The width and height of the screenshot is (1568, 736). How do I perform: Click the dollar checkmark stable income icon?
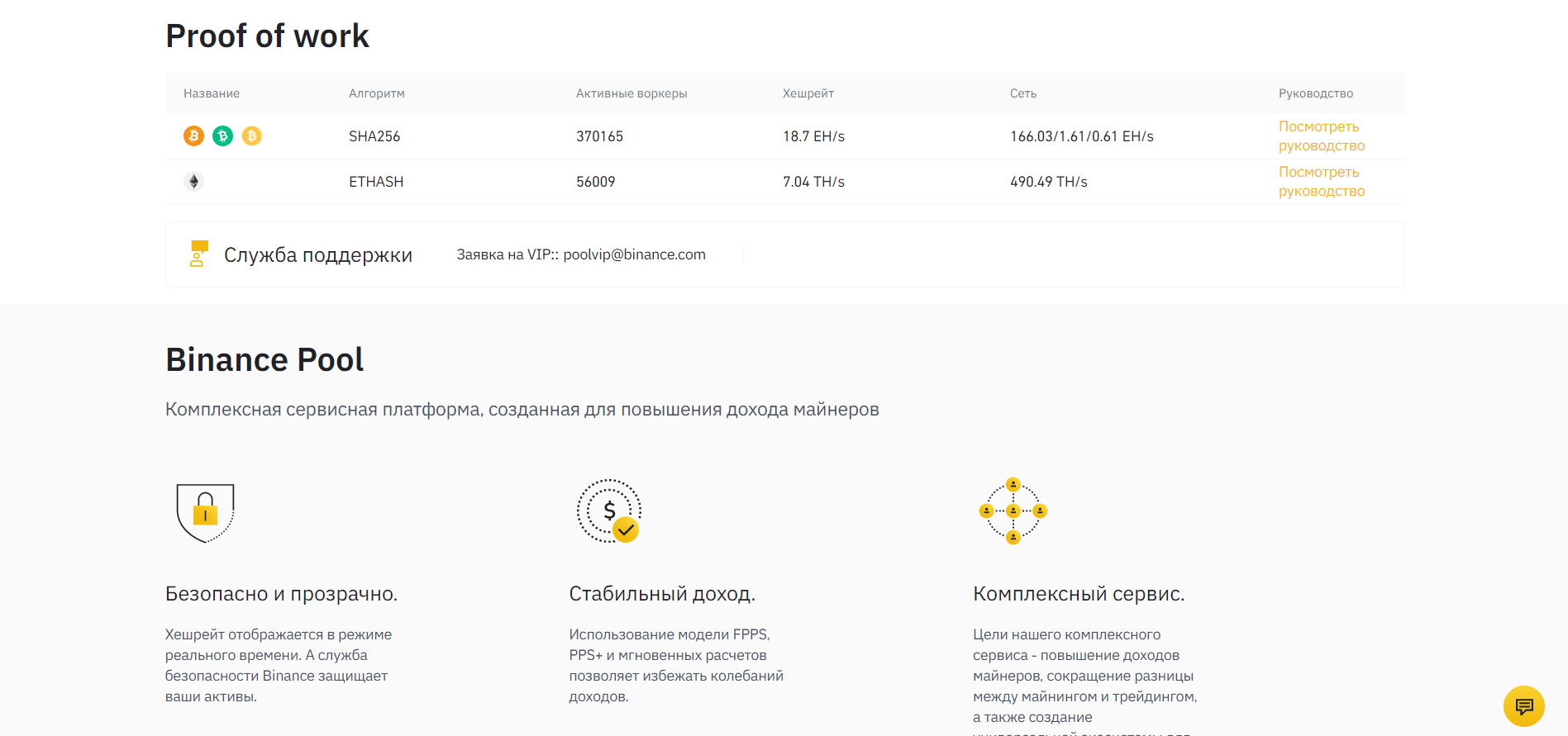(609, 510)
